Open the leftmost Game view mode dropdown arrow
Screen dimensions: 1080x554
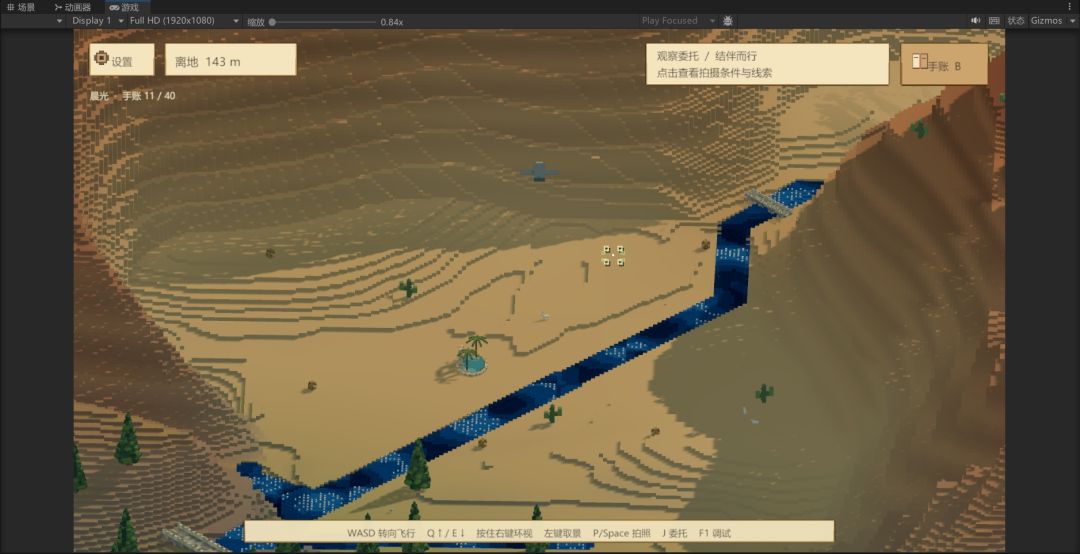pyautogui.click(x=59, y=21)
